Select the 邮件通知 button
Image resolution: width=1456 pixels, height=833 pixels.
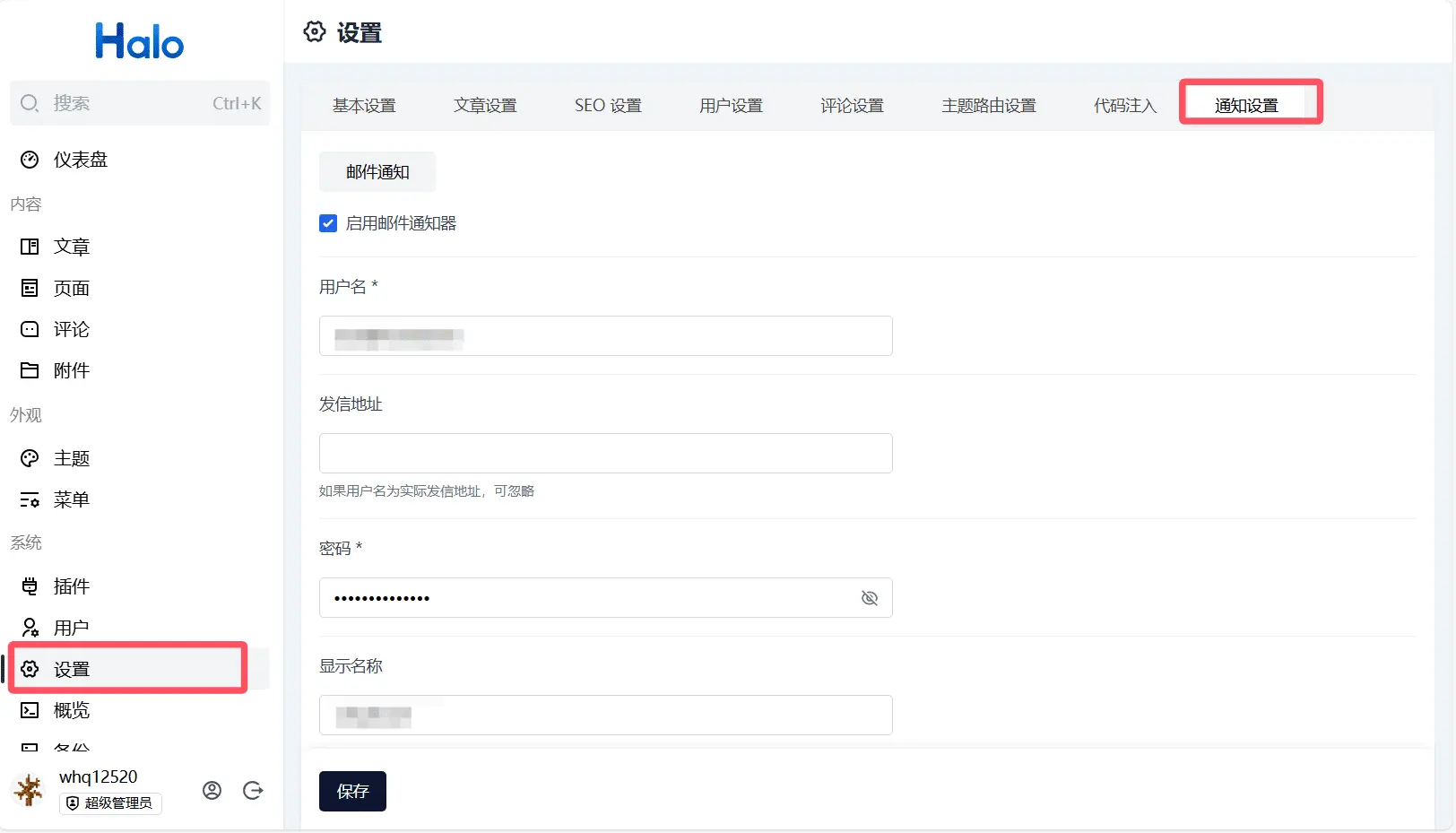coord(377,172)
